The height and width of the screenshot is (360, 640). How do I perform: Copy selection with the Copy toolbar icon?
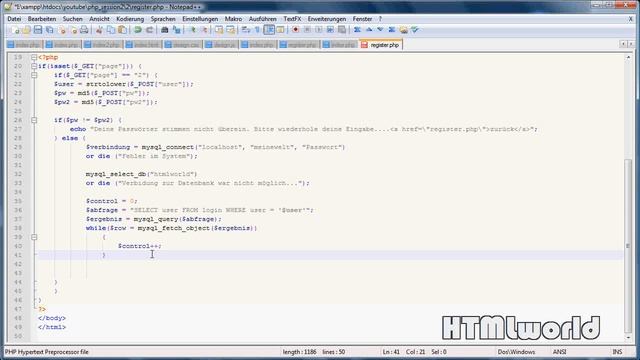click(x=111, y=30)
